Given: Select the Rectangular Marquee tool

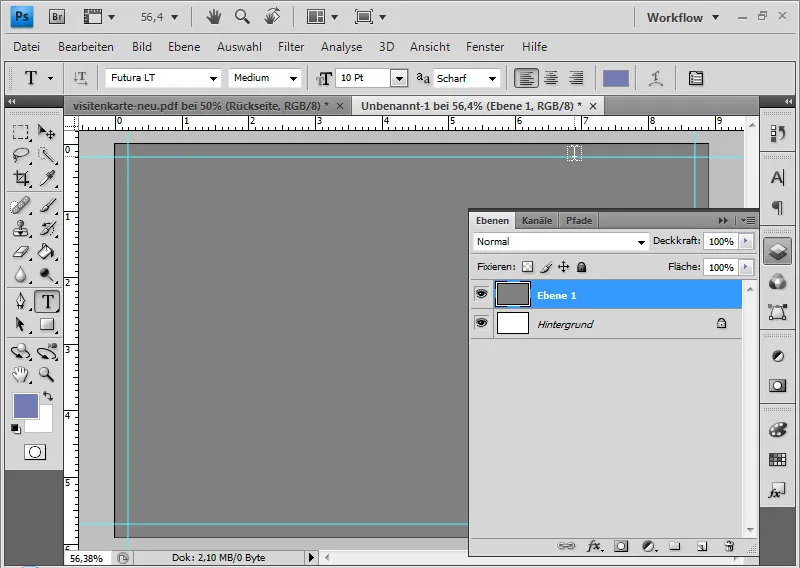Looking at the screenshot, I should pyautogui.click(x=20, y=133).
